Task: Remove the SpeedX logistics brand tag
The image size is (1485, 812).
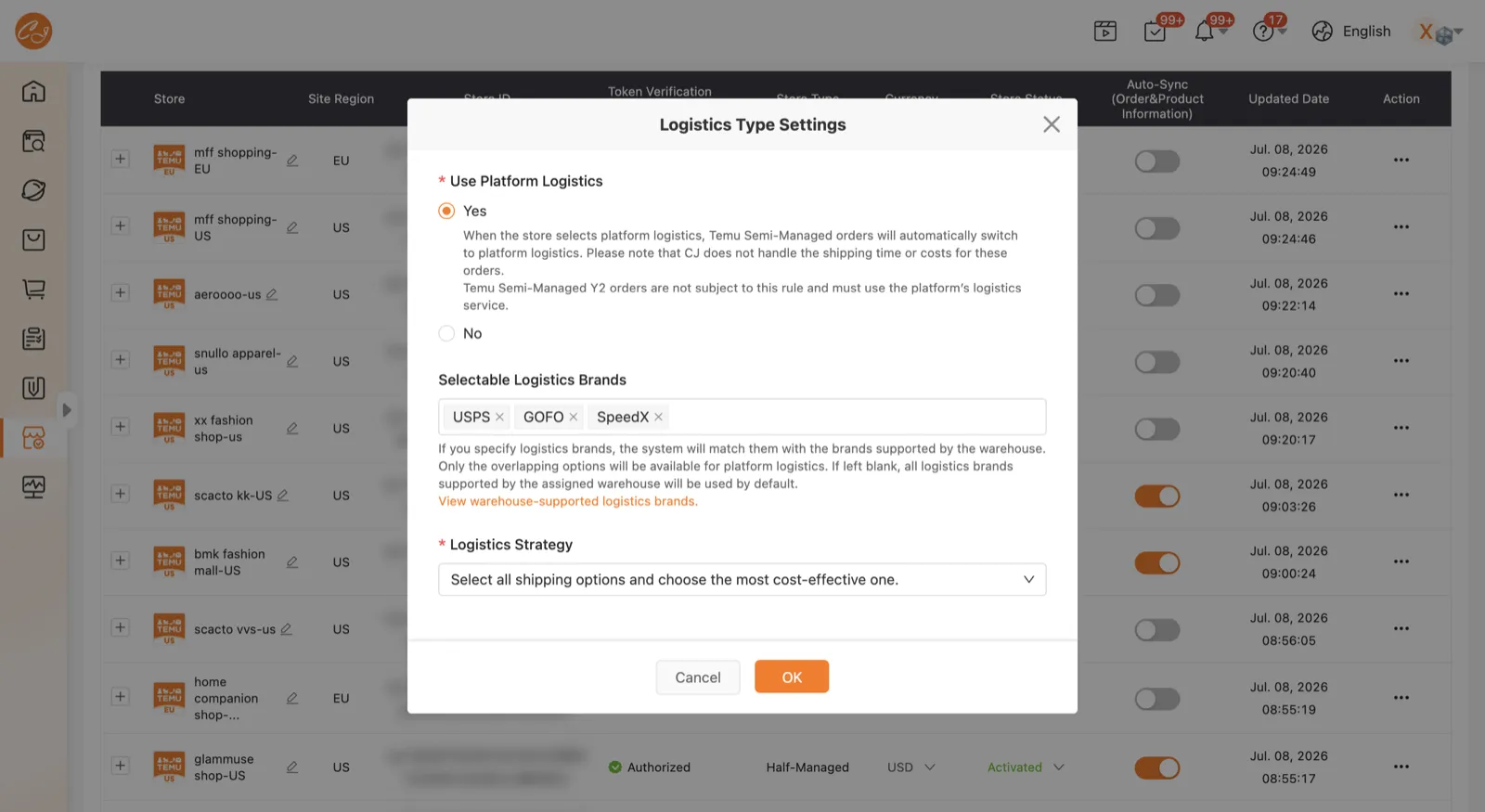Action: pos(658,417)
